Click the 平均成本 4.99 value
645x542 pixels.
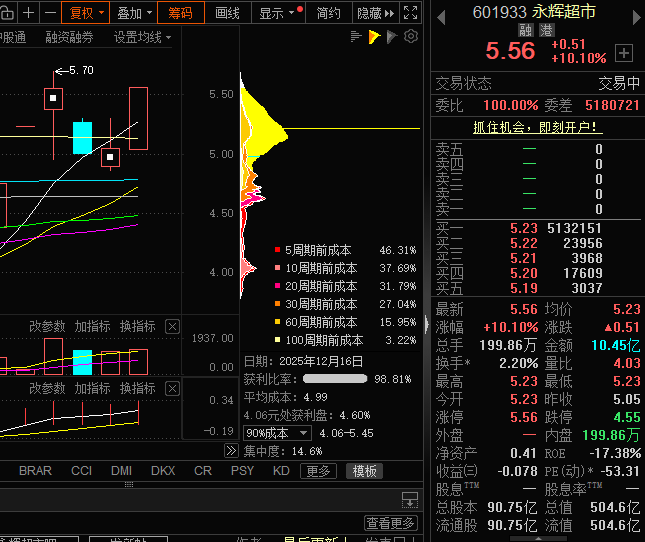click(x=316, y=397)
